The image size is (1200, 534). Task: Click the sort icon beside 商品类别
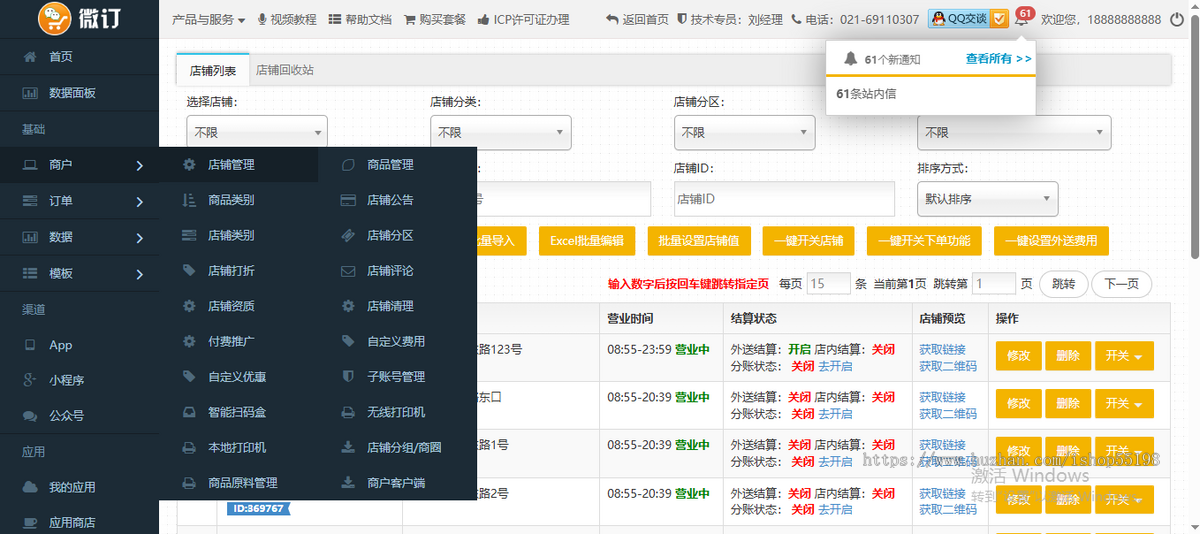(189, 200)
